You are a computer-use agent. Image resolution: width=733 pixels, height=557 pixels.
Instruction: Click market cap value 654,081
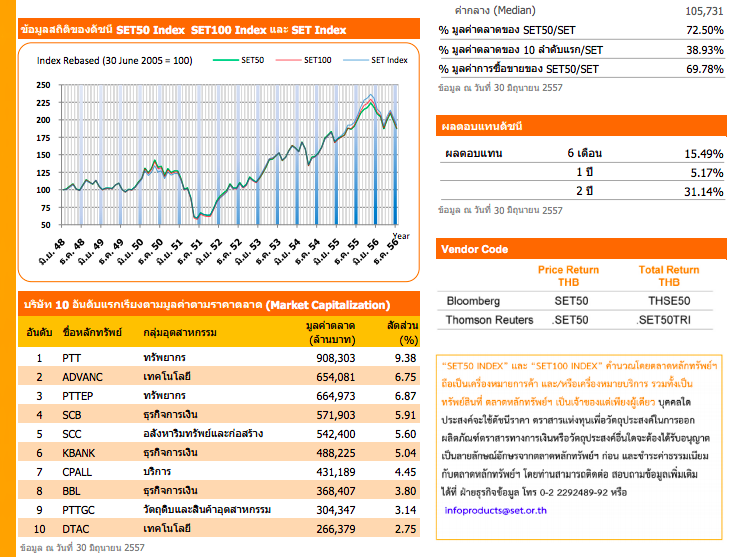point(336,377)
